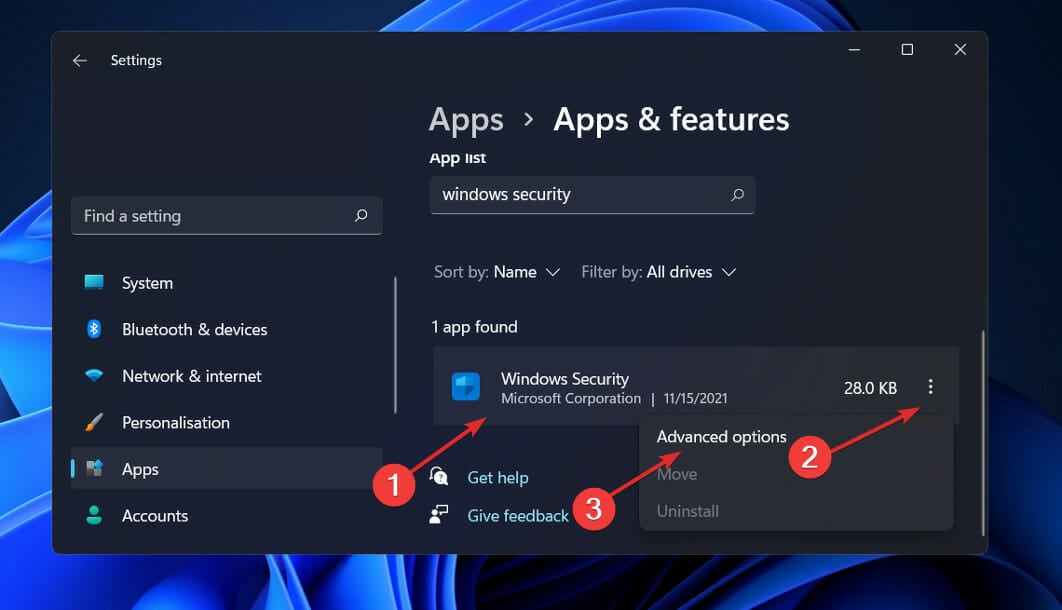Click the Give feedback icon
The image size is (1062, 610).
pyautogui.click(x=438, y=514)
